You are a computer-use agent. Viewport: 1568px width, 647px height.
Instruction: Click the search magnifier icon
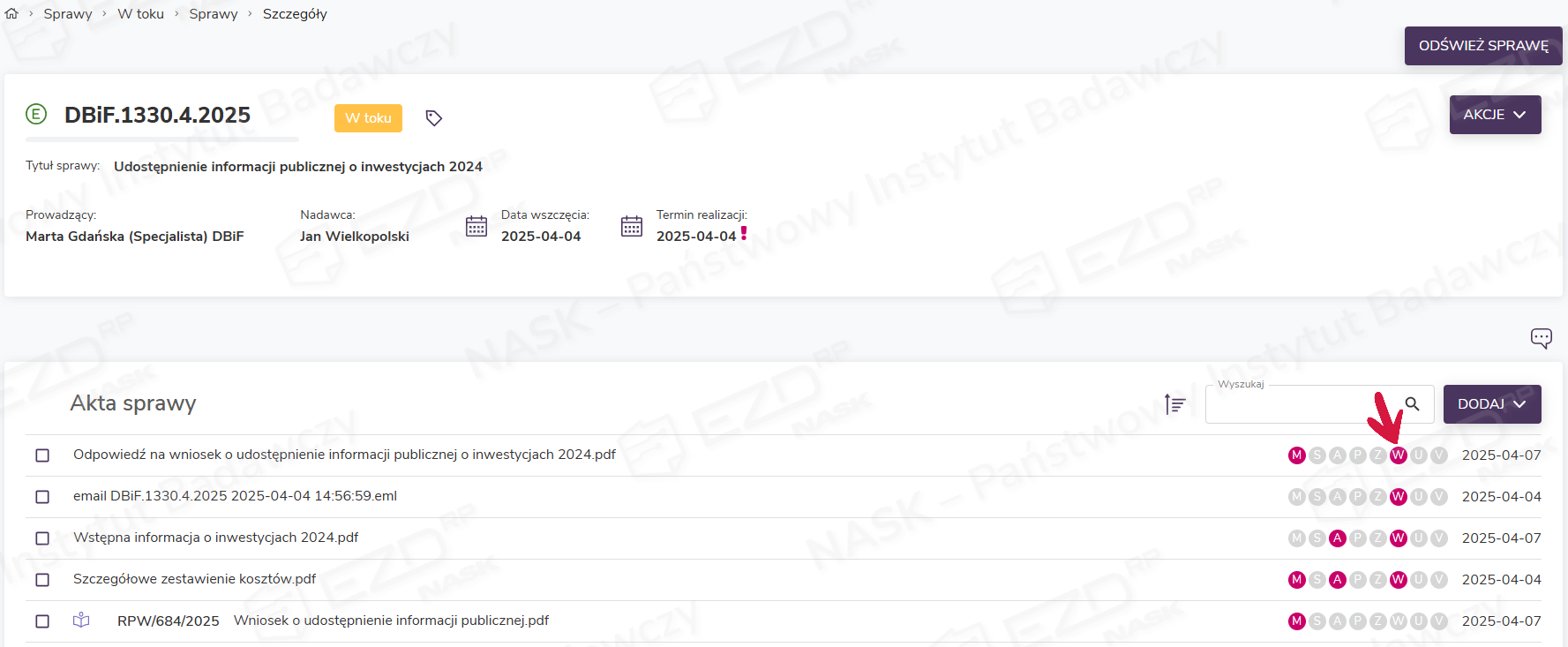tap(1412, 404)
